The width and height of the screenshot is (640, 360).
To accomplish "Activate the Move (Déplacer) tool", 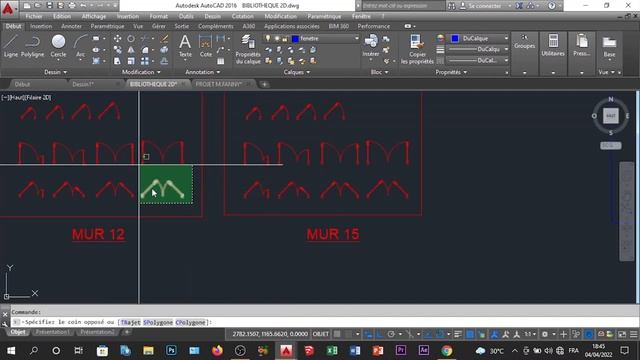I will point(117,38).
